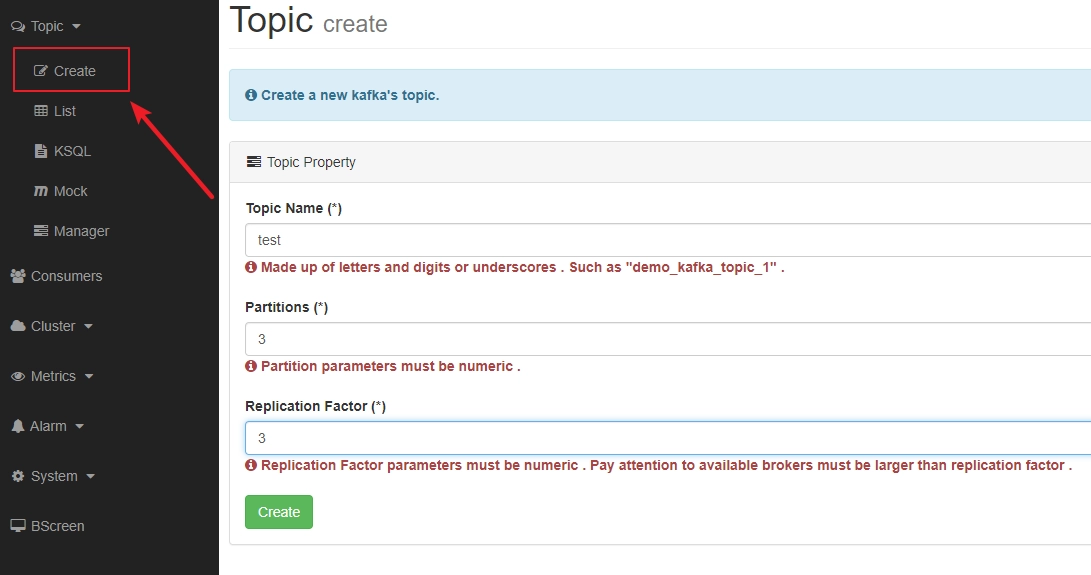Open the Mock menu entry
The height and width of the screenshot is (575, 1091).
pos(61,191)
